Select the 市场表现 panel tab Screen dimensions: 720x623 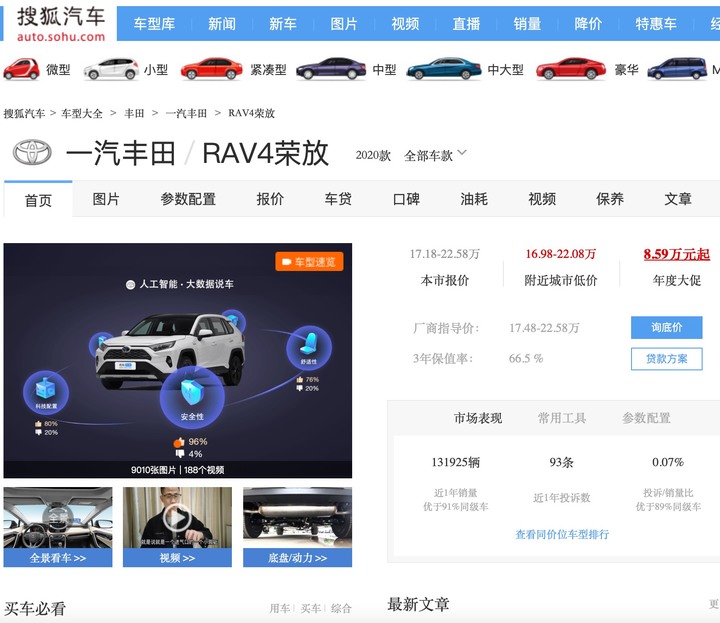coord(478,418)
